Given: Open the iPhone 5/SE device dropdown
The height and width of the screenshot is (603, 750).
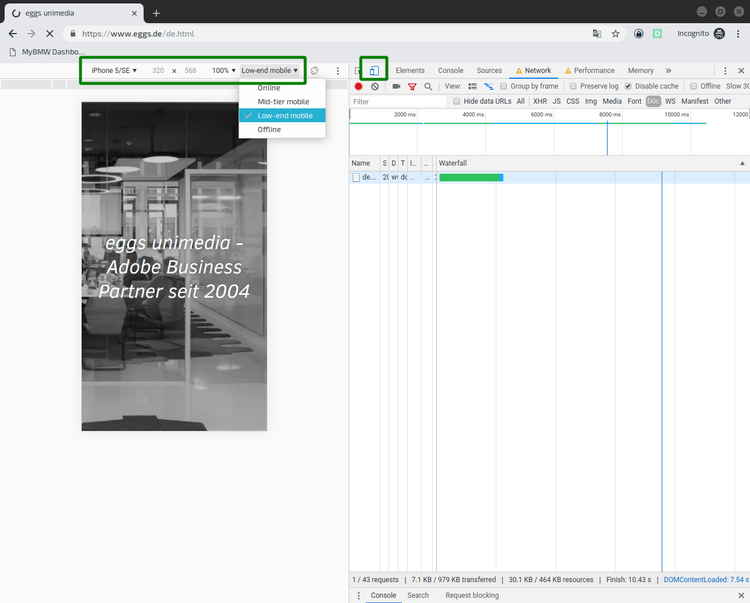Looking at the screenshot, I should pos(114,71).
